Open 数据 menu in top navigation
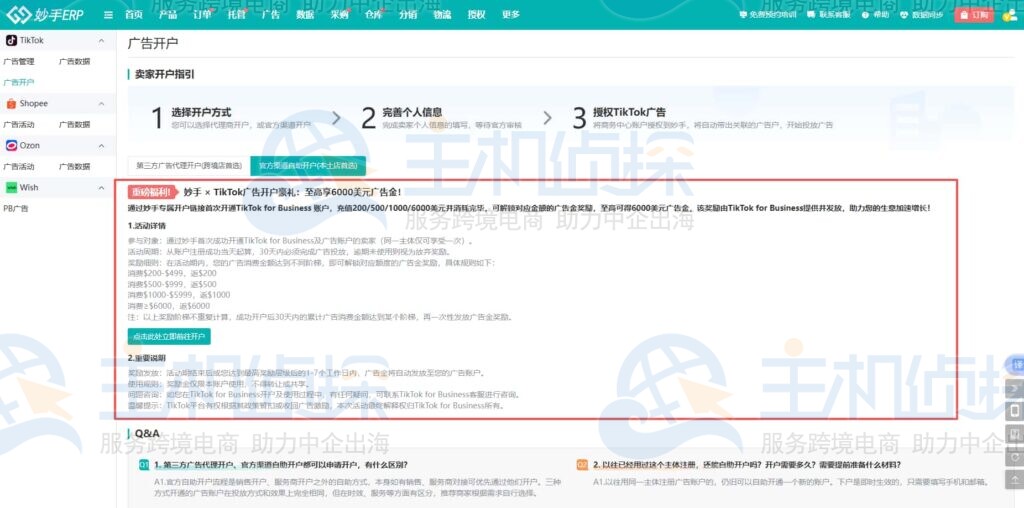Viewport: 1024px width, 508px height. 305,14
